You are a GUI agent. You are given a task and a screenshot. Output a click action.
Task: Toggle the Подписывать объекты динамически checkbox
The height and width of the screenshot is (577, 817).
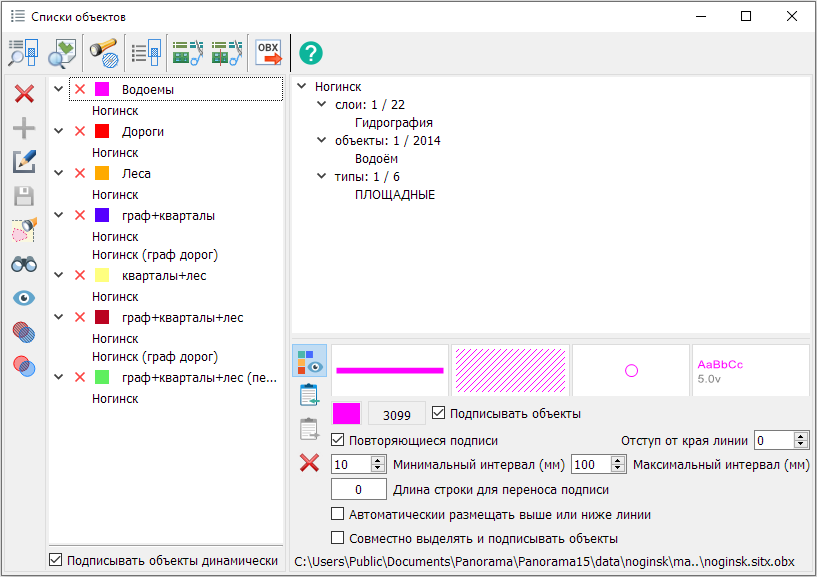click(54, 561)
